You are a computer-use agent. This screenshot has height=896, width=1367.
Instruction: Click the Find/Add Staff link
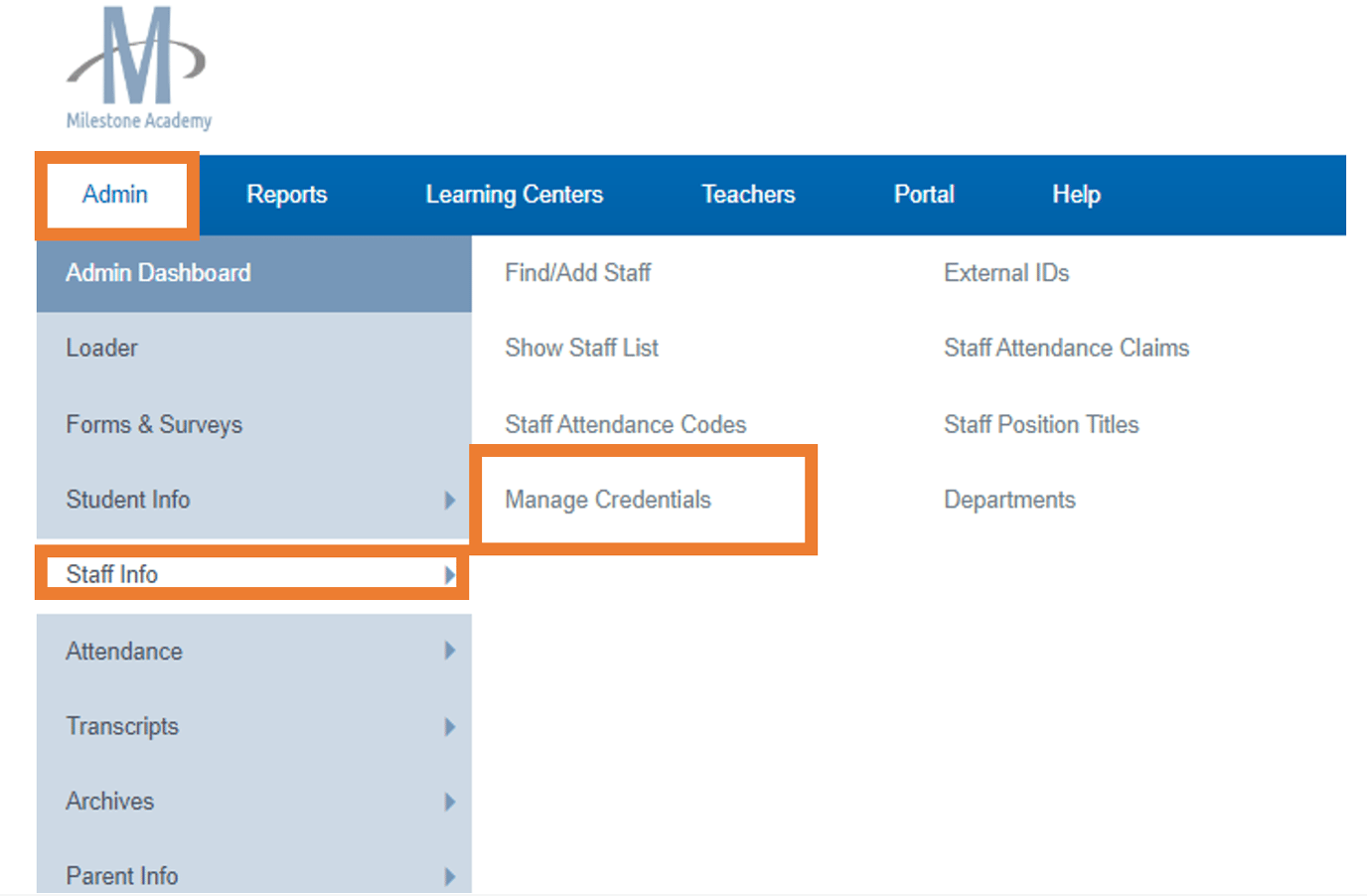tap(578, 272)
